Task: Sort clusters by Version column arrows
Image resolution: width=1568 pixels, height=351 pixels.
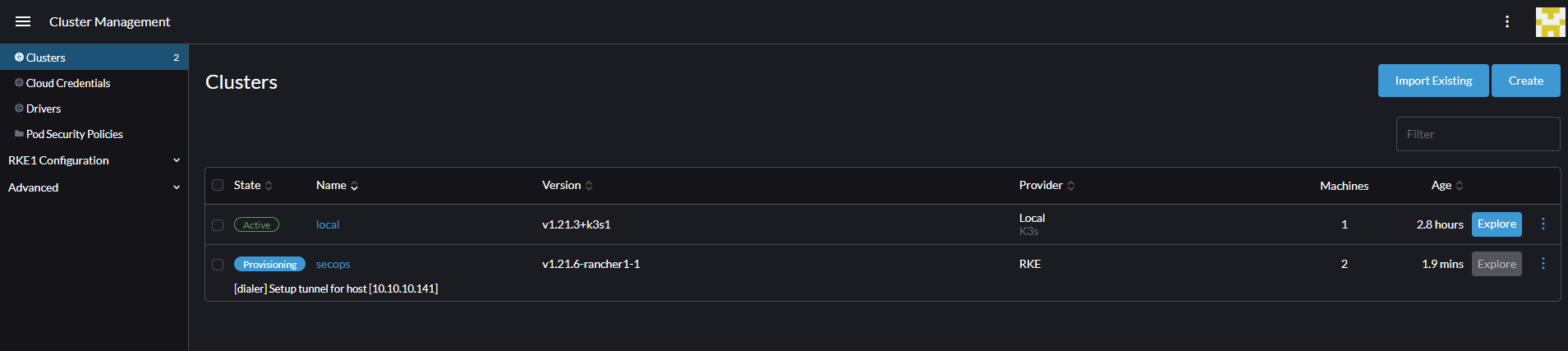Action: 589,186
